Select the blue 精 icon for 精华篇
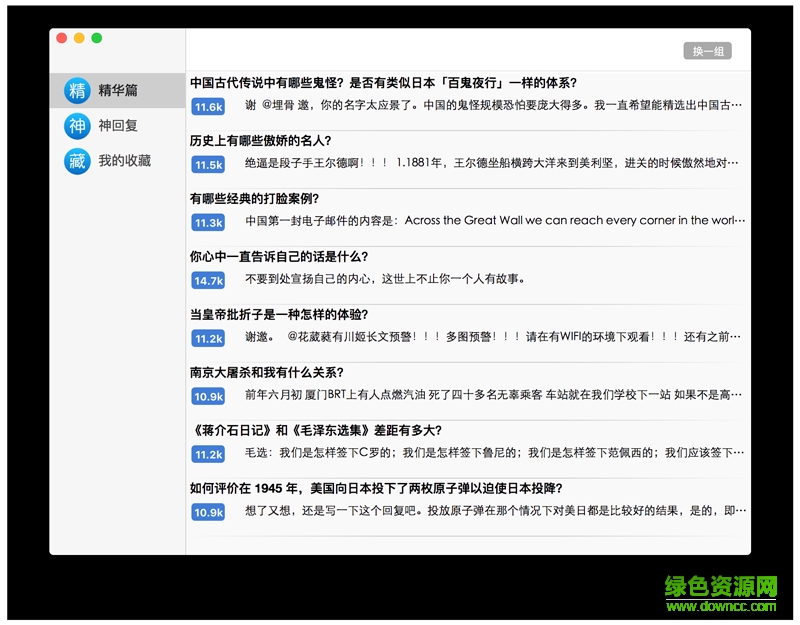 coord(76,90)
